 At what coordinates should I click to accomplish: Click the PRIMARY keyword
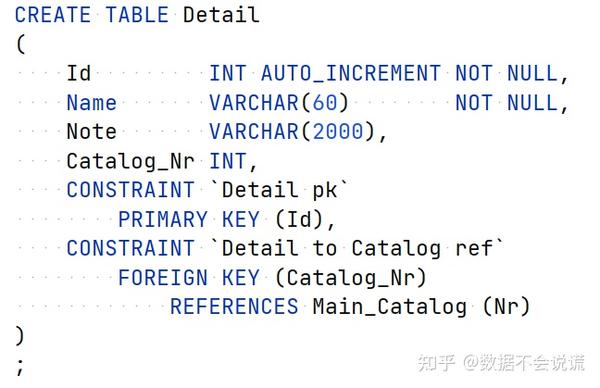163,219
